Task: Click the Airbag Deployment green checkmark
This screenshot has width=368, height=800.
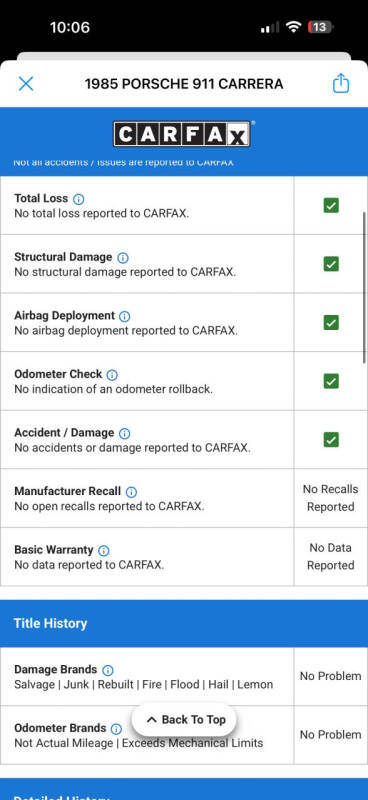Action: click(331, 322)
